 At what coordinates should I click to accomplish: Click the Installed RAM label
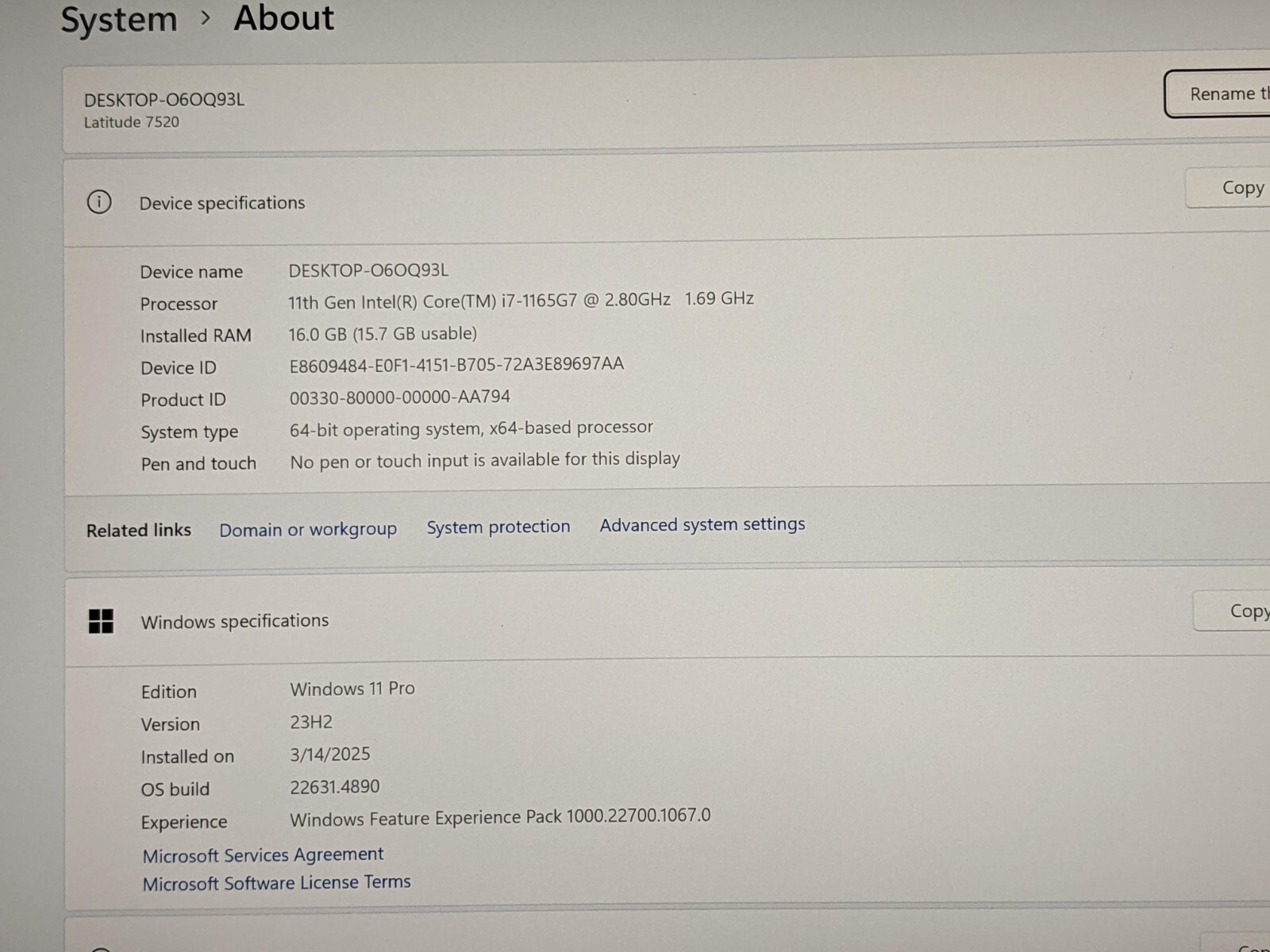(x=196, y=336)
